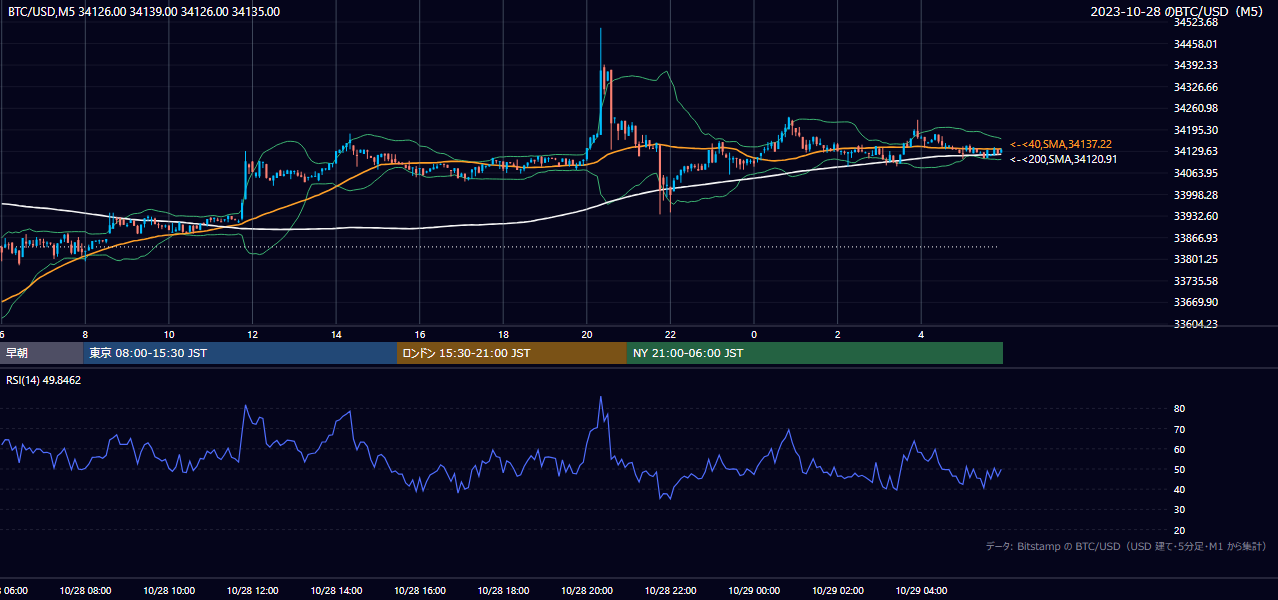
Task: Click price axis value 33801.25
Action: (1196, 259)
